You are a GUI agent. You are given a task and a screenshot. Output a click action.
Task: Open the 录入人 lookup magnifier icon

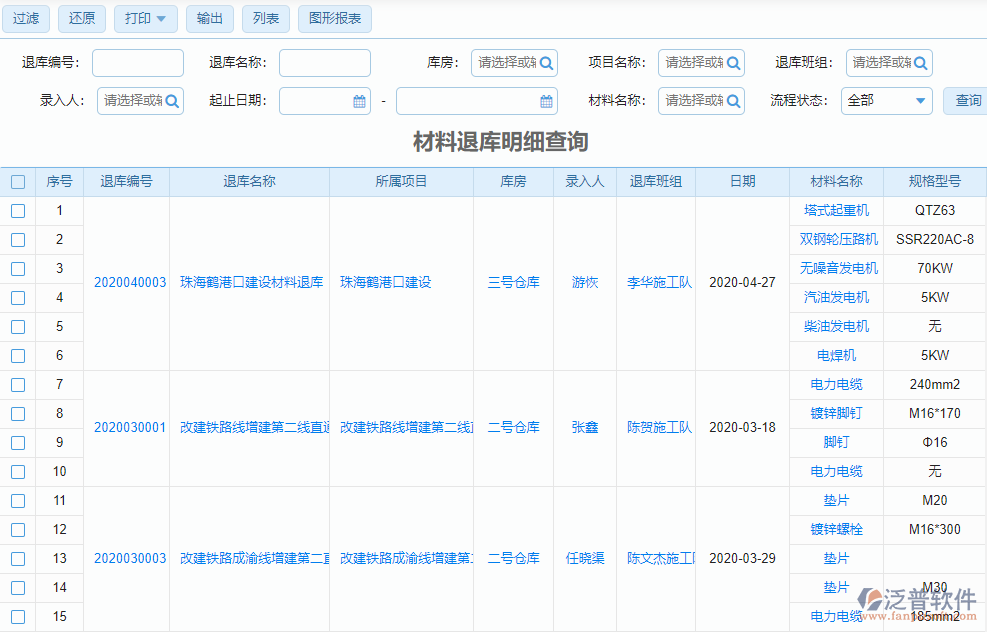[x=173, y=100]
